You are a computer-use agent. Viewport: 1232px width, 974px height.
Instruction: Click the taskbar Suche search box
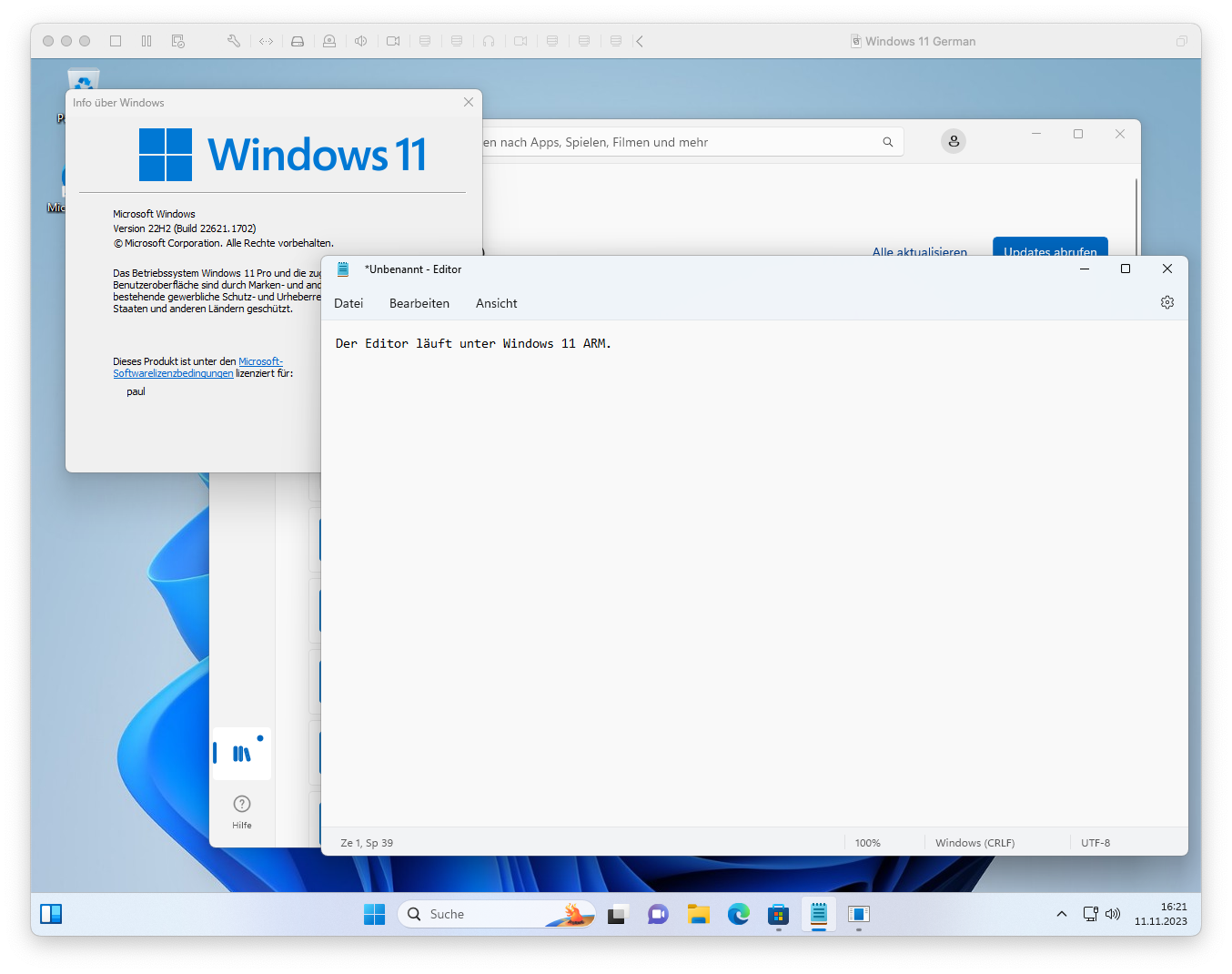click(x=497, y=914)
